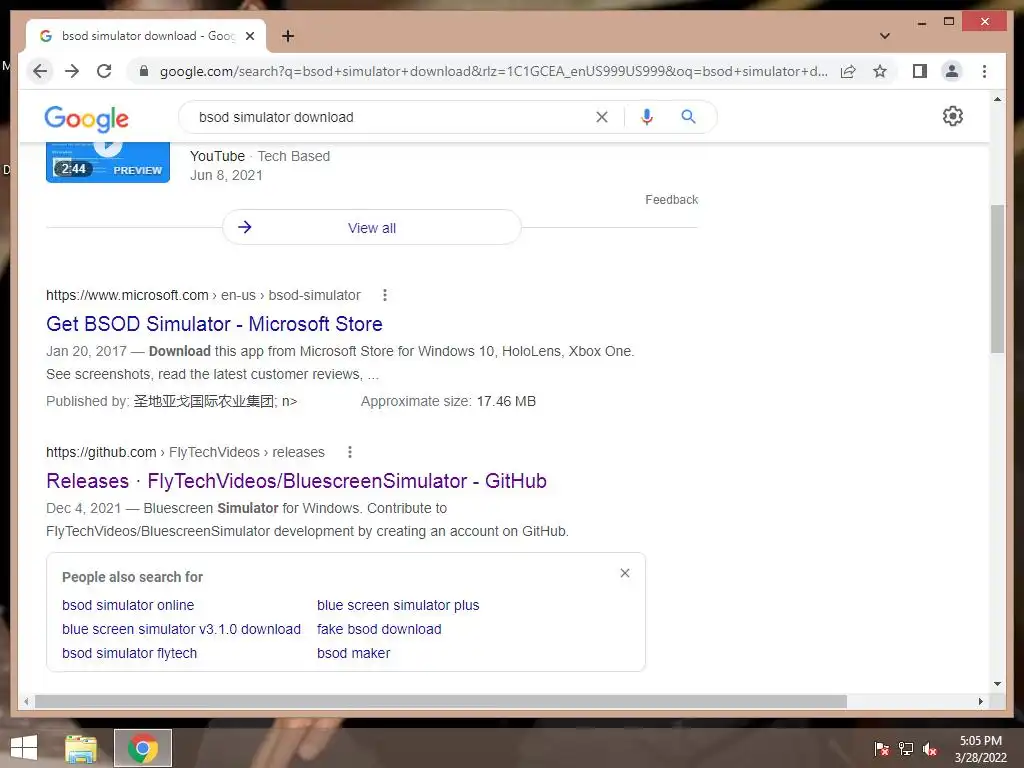
Task: Click the padlock site info icon
Action: pyautogui.click(x=144, y=71)
